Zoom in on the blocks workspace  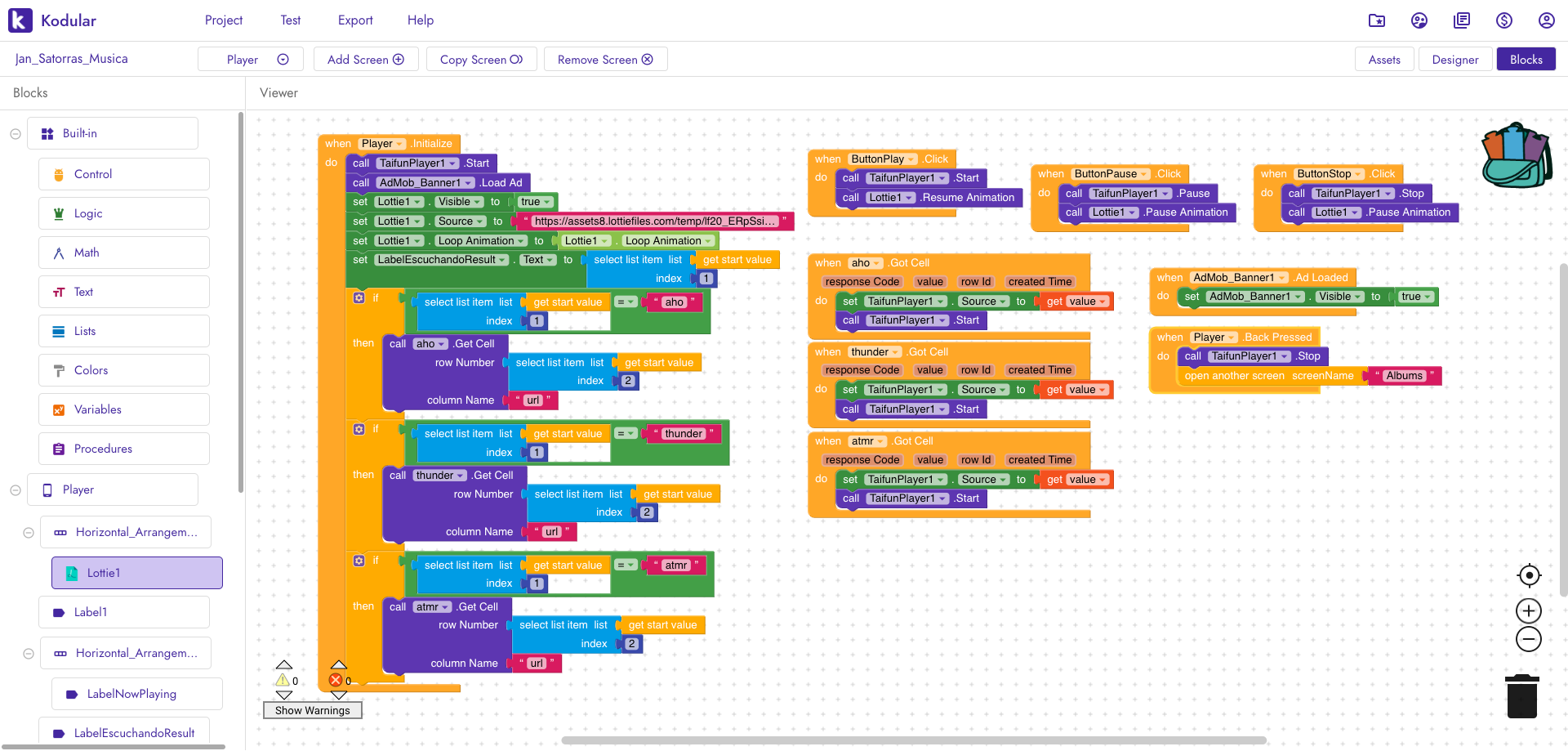click(1529, 611)
